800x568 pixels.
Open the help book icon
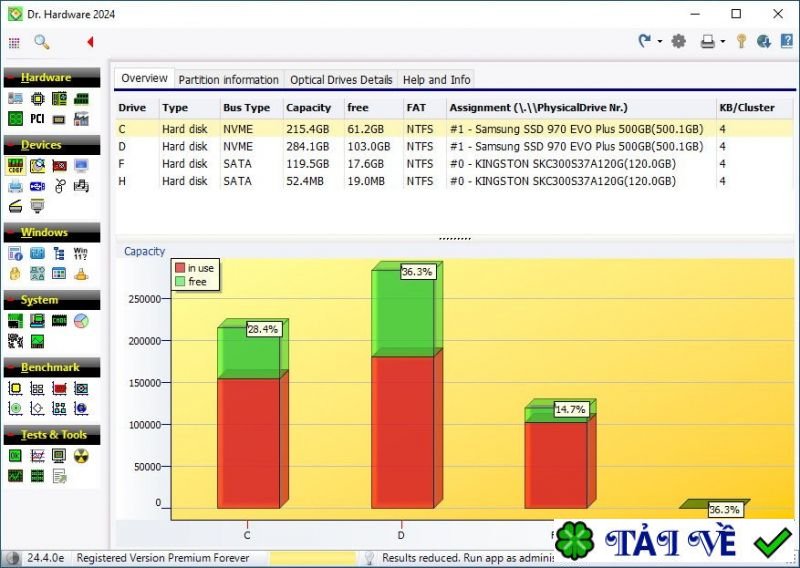tap(787, 41)
